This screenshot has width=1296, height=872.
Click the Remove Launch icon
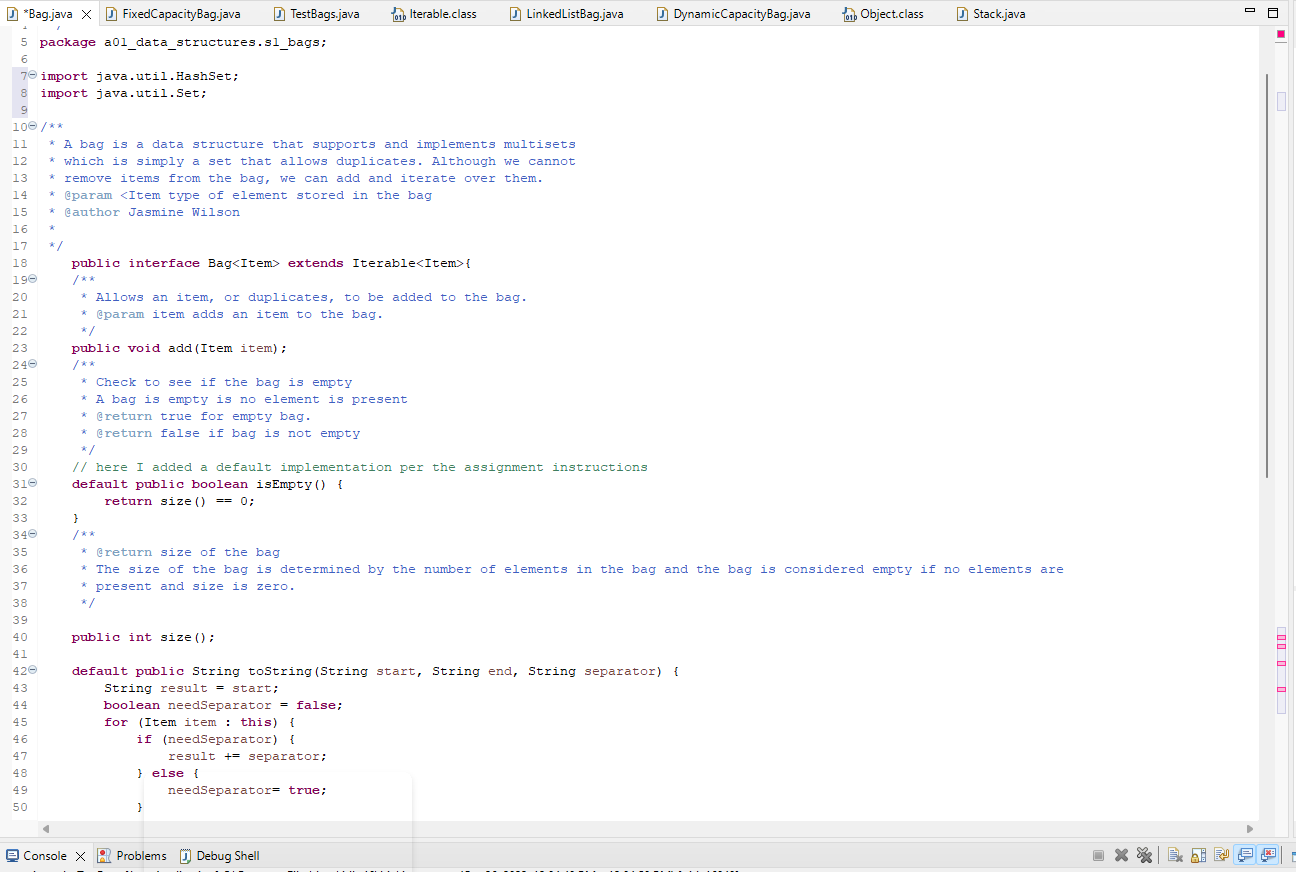click(x=1121, y=855)
